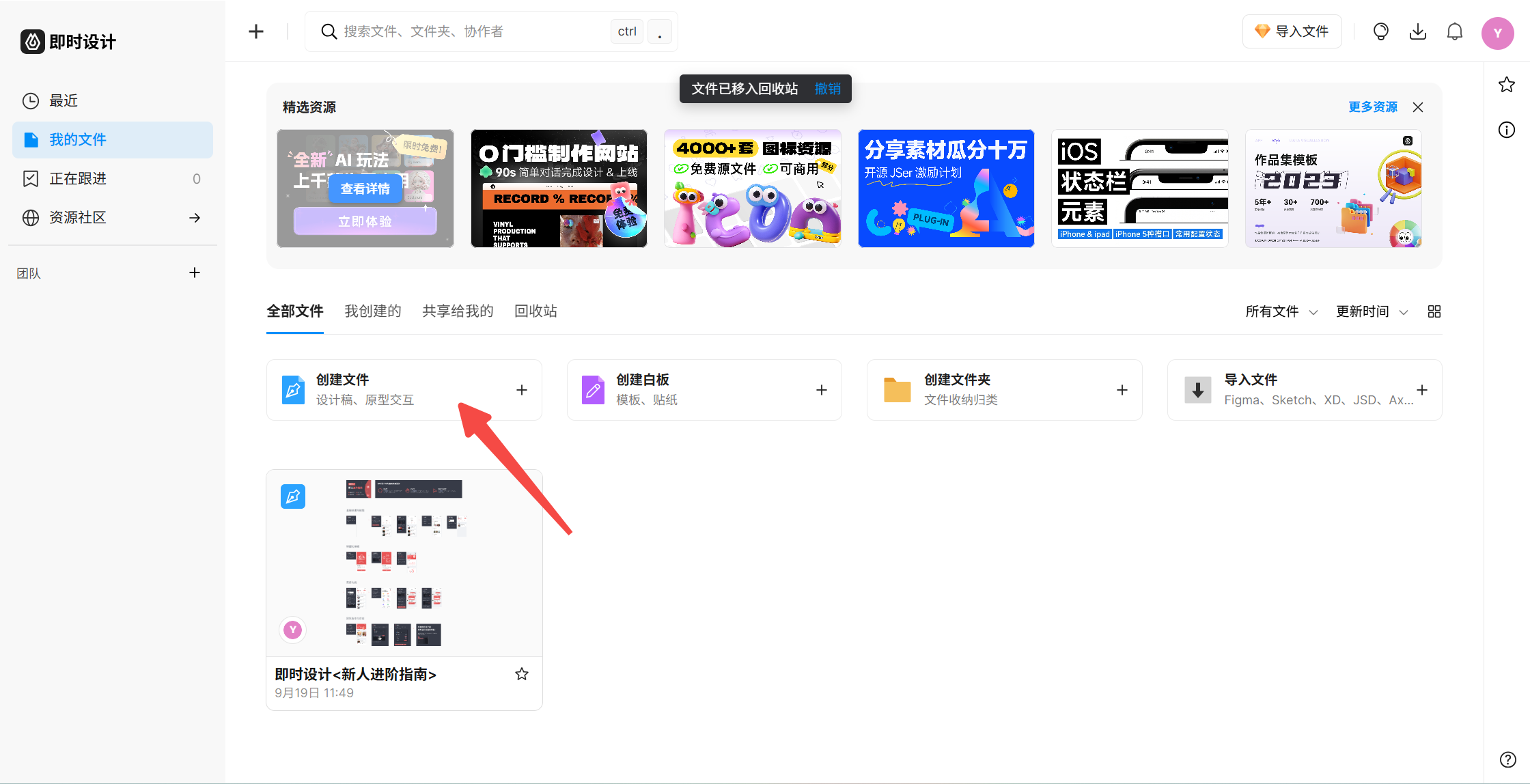Click the help question mark icon
This screenshot has width=1530, height=784.
[x=1507, y=759]
